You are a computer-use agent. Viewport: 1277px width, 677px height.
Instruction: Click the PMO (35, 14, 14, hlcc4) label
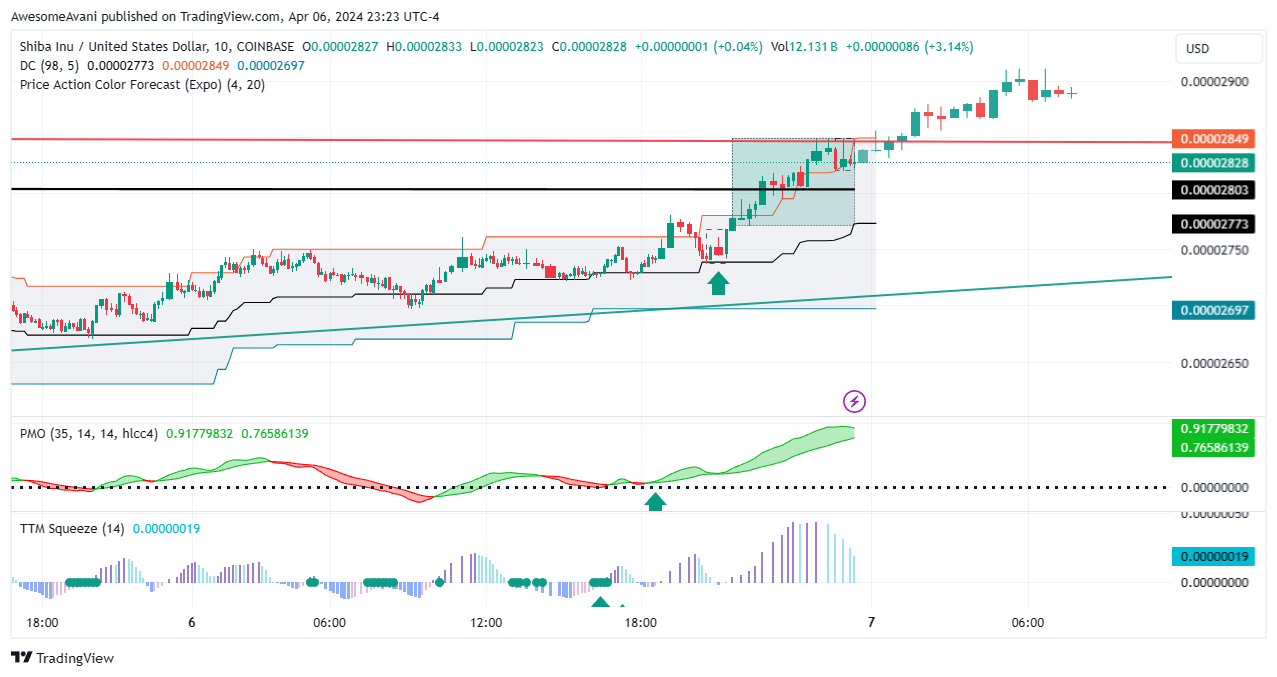(91, 433)
